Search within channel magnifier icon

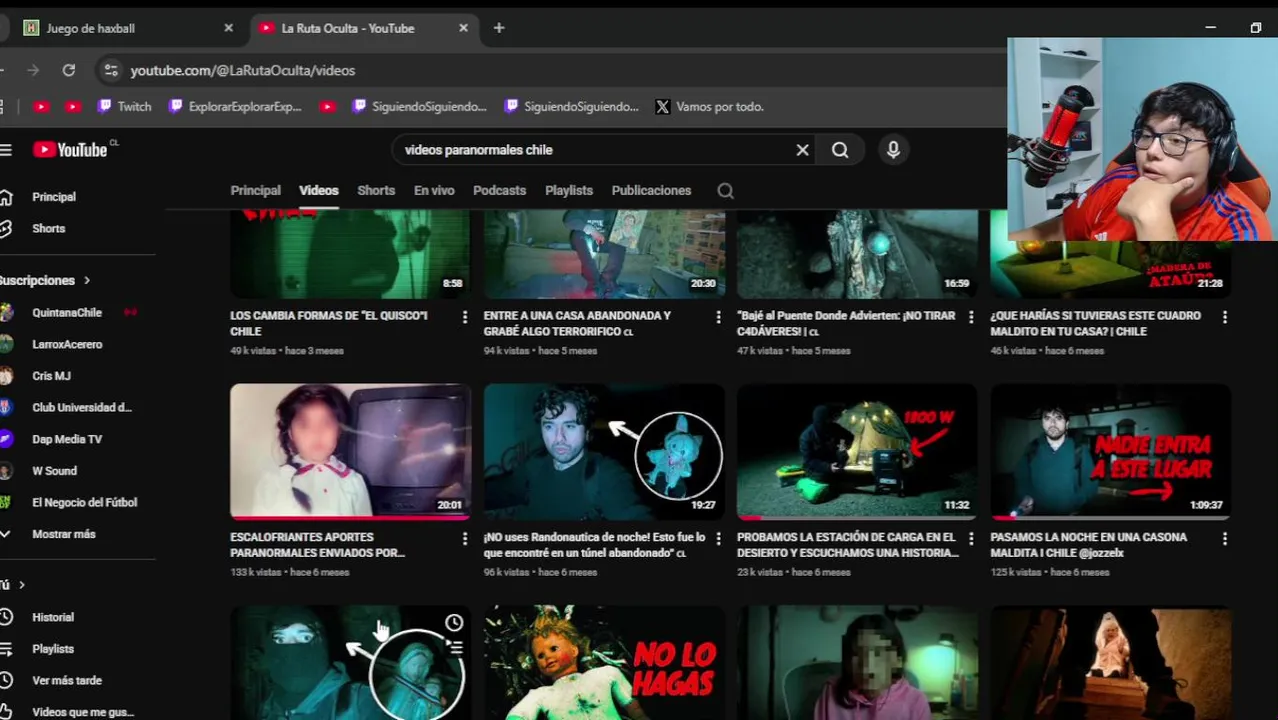[x=726, y=190]
